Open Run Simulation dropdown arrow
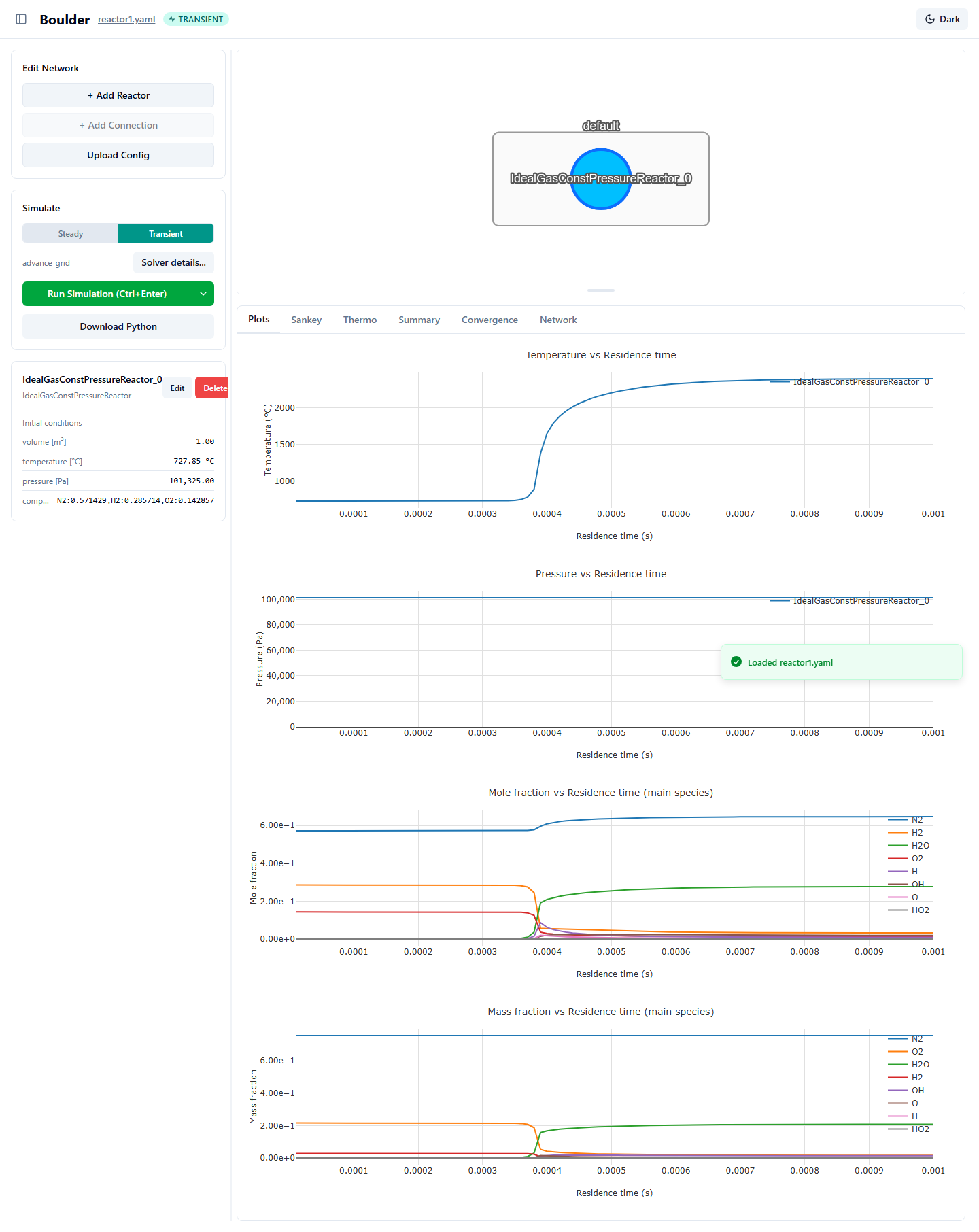This screenshot has height=1232, width=979. tap(203, 294)
